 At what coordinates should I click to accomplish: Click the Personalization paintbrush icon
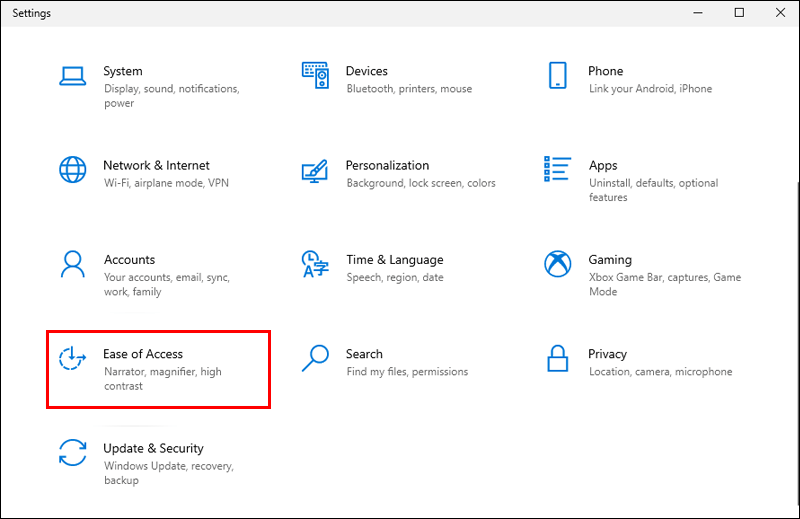click(x=315, y=171)
